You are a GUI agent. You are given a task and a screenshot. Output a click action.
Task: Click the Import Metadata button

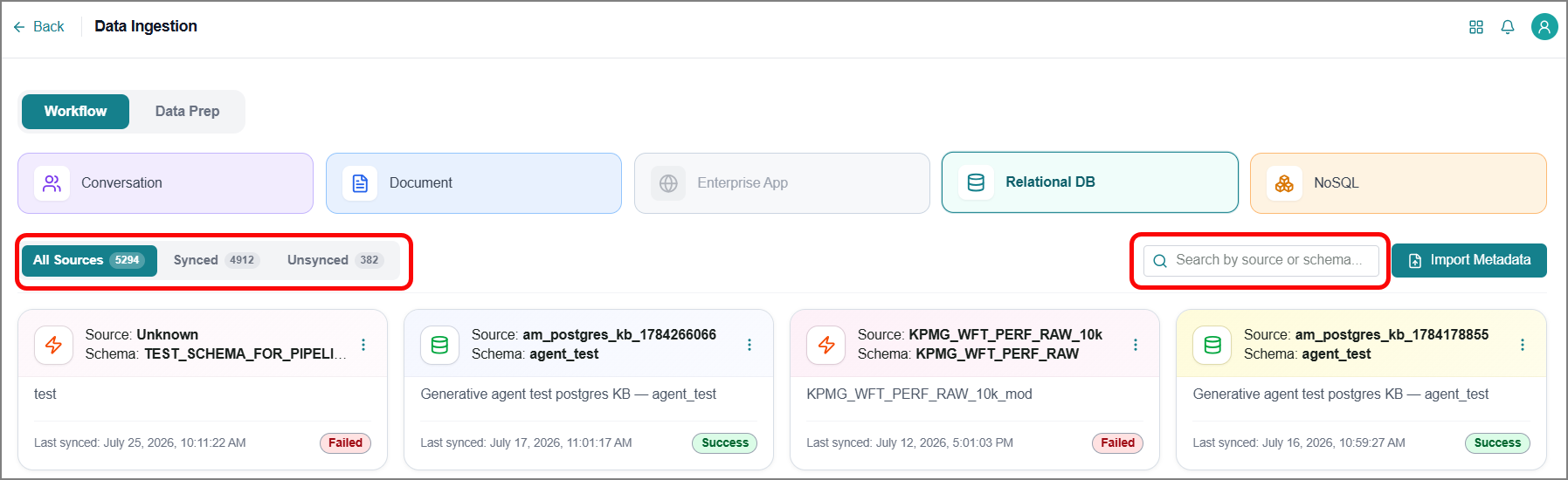pyautogui.click(x=1469, y=260)
